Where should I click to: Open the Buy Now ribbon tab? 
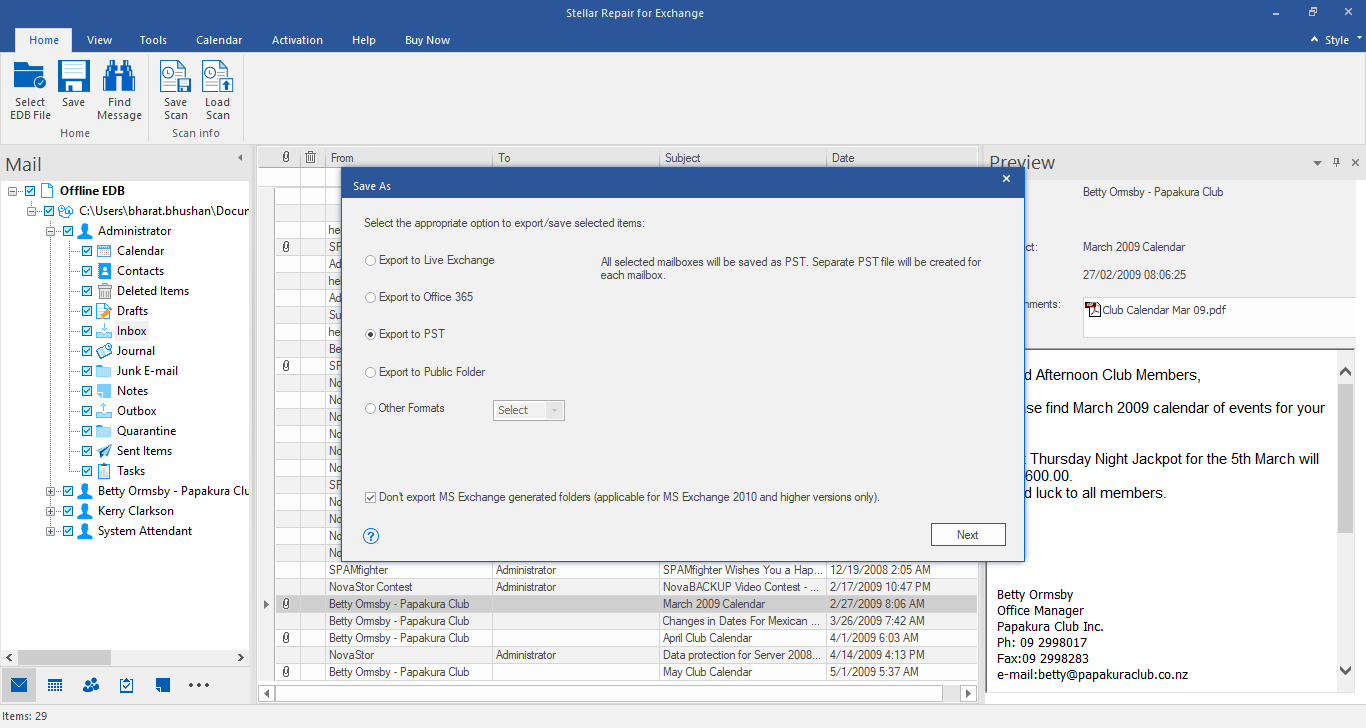point(427,40)
